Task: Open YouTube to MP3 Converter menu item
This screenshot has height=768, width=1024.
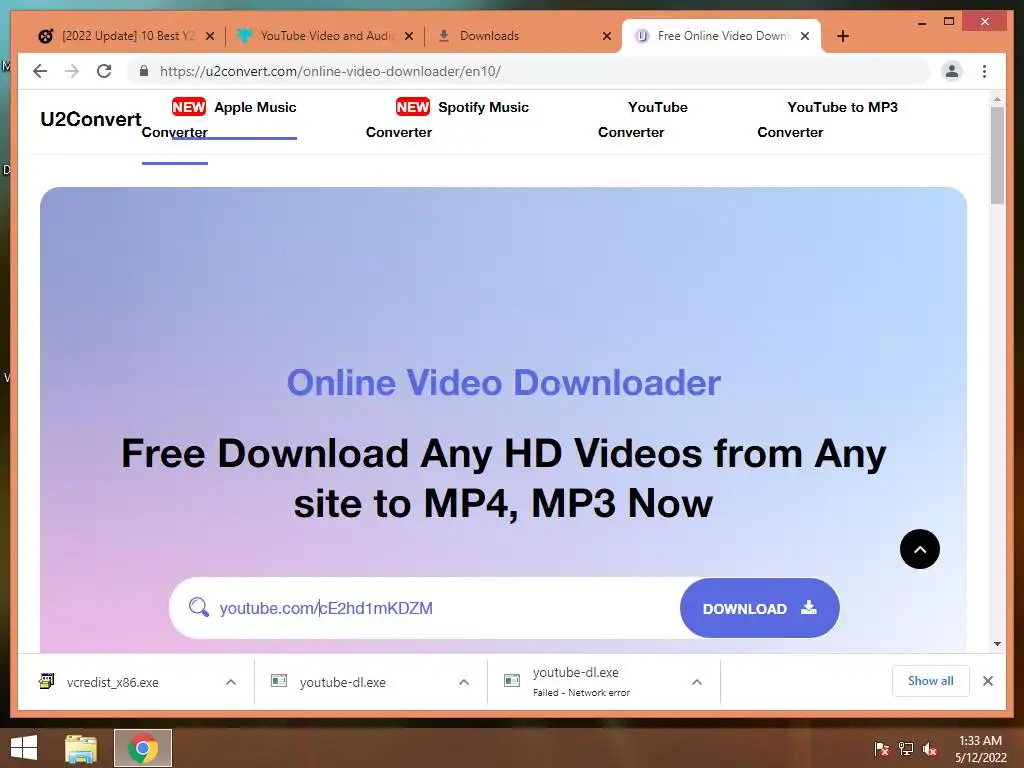Action: (827, 120)
